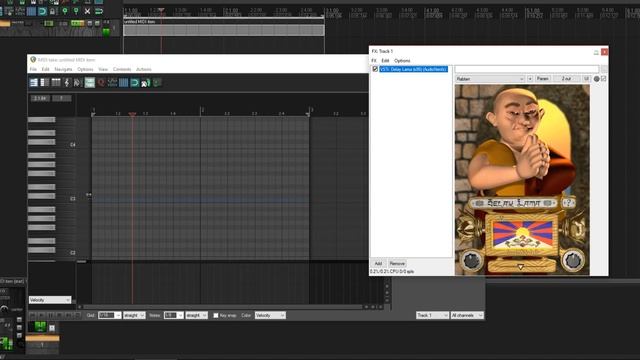Viewport: 640px width, 360px height.
Task: Click the dock editor toolbar icon
Action: (x=145, y=83)
